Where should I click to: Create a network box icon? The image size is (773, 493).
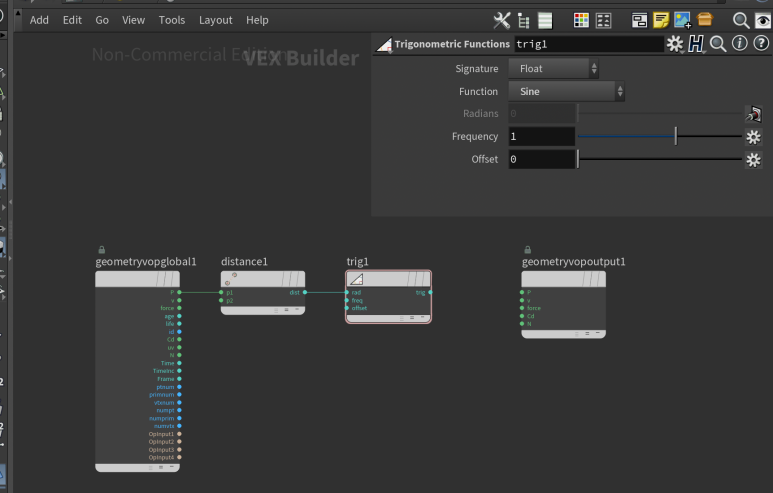coord(639,20)
